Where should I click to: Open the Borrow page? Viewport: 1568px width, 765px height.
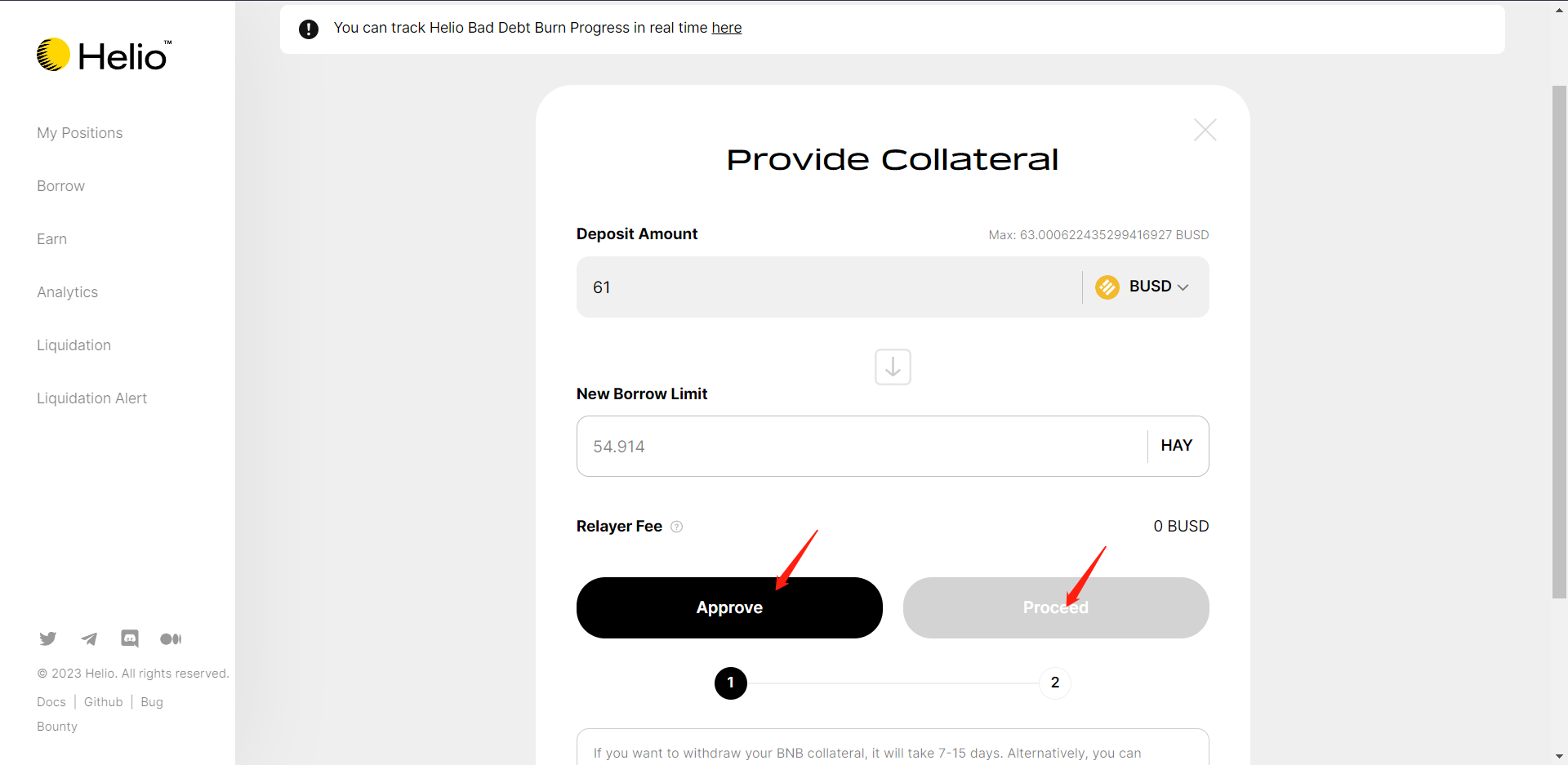(x=60, y=186)
